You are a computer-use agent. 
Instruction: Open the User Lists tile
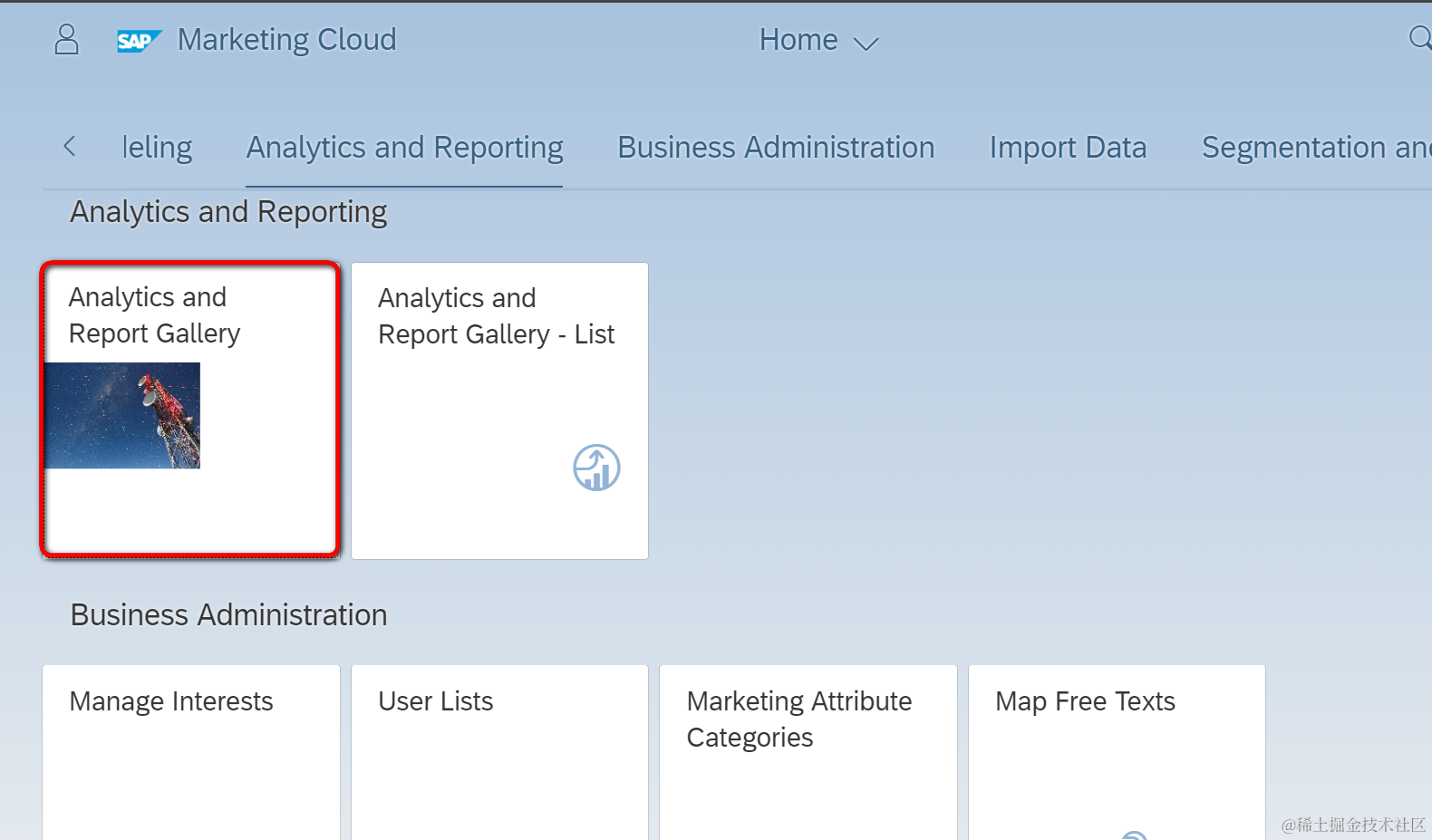499,752
